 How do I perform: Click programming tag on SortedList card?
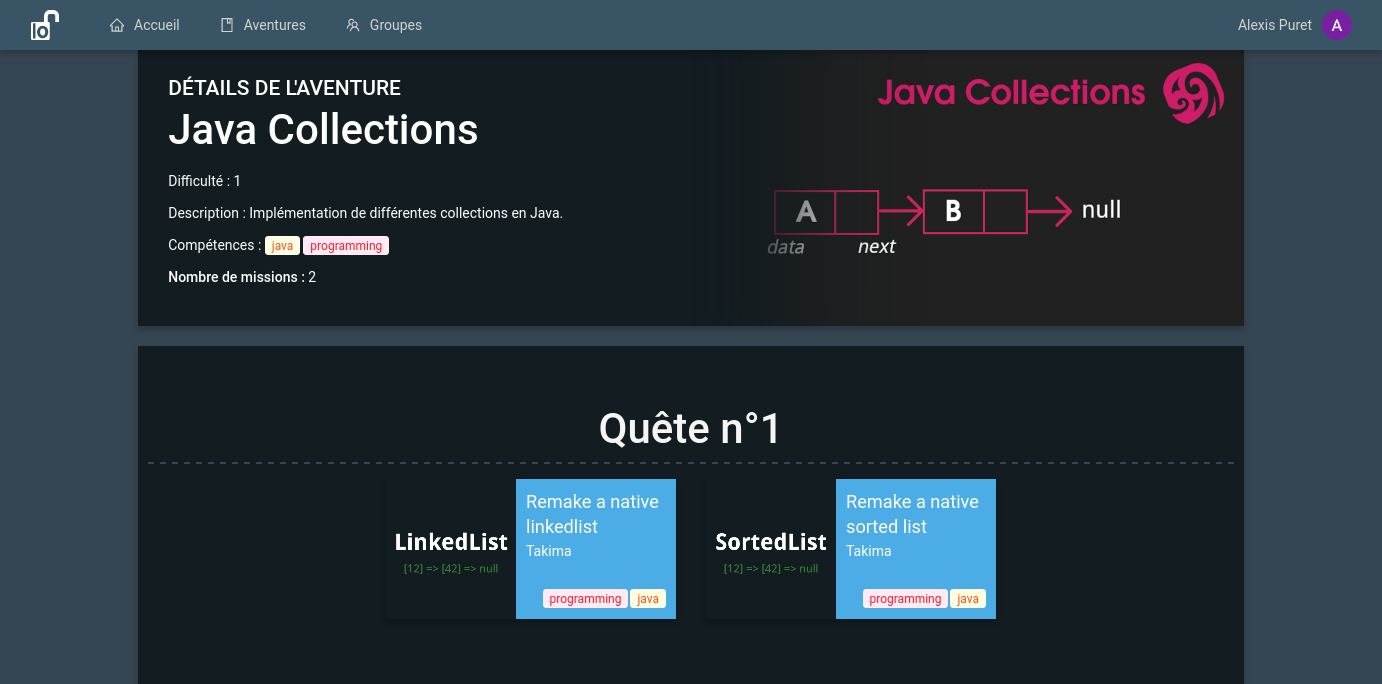tap(905, 599)
